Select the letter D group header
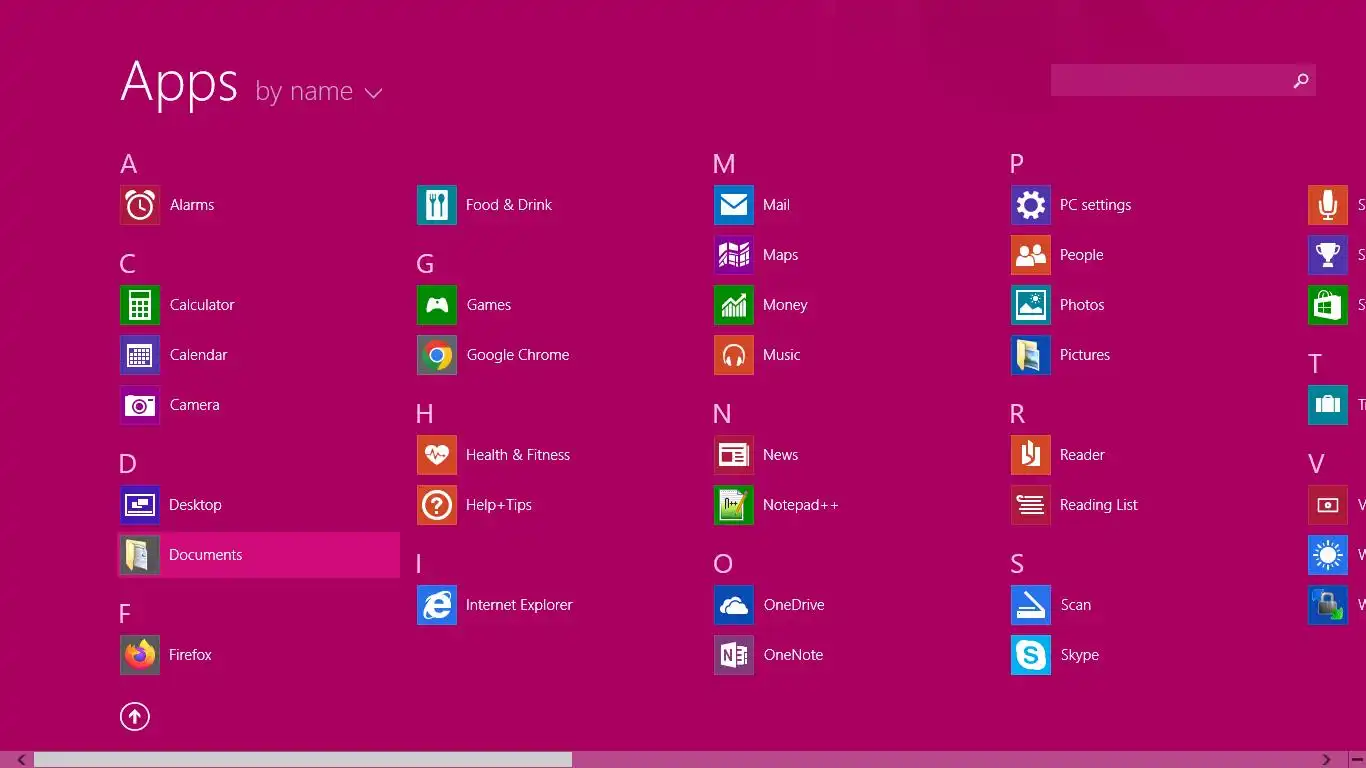This screenshot has width=1366, height=768. coord(128,464)
